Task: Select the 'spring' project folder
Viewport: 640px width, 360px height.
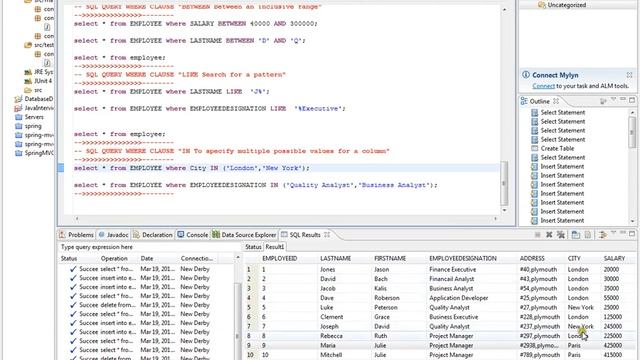Action: click(x=28, y=126)
